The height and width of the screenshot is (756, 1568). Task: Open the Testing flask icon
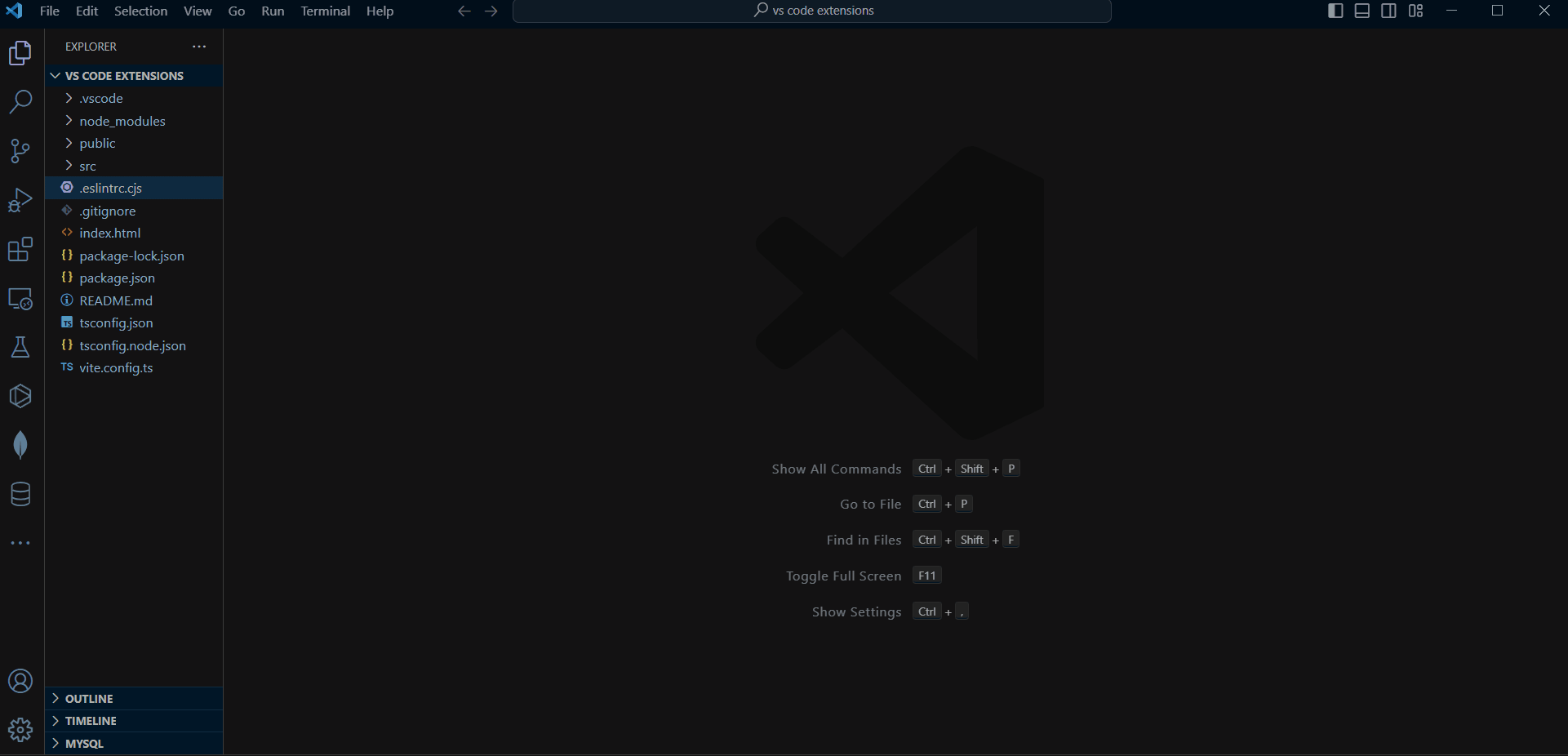click(x=20, y=347)
